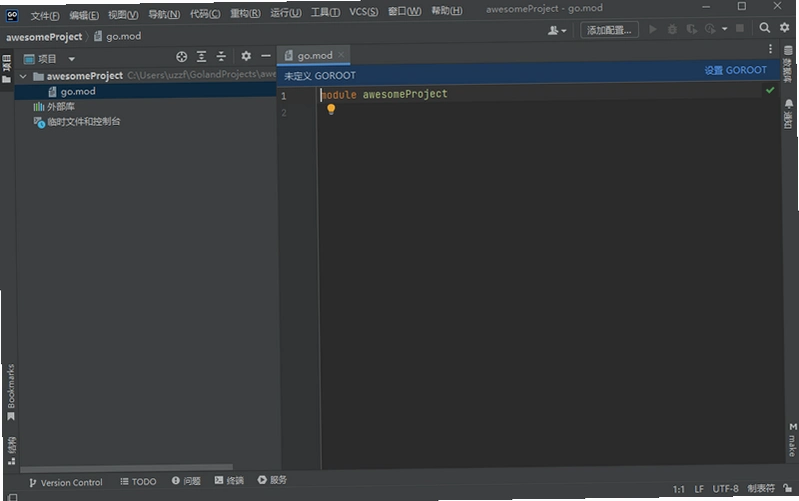Viewport: 799px width, 501px height.
Task: Open the 窗口(W) menu
Action: pos(405,11)
